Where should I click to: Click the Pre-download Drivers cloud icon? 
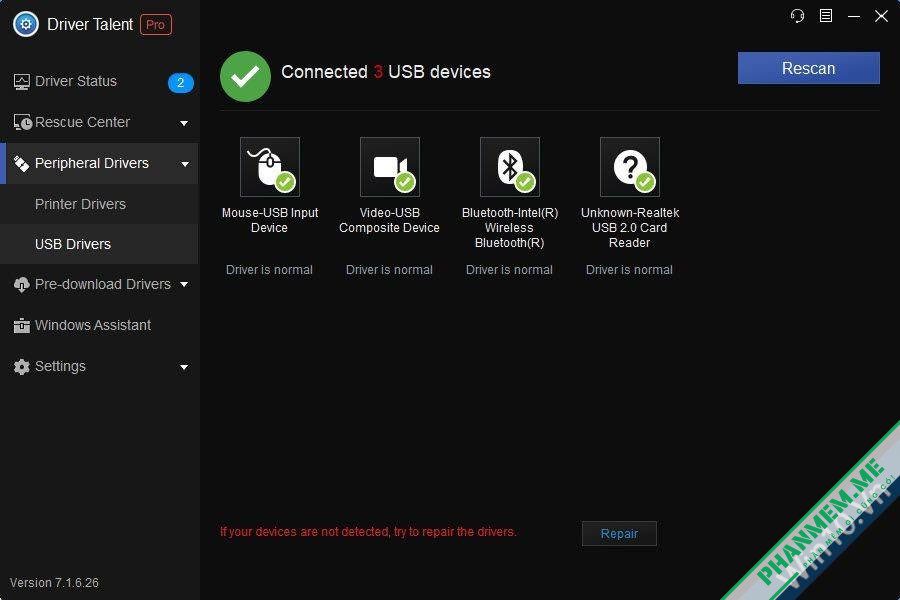tap(21, 285)
